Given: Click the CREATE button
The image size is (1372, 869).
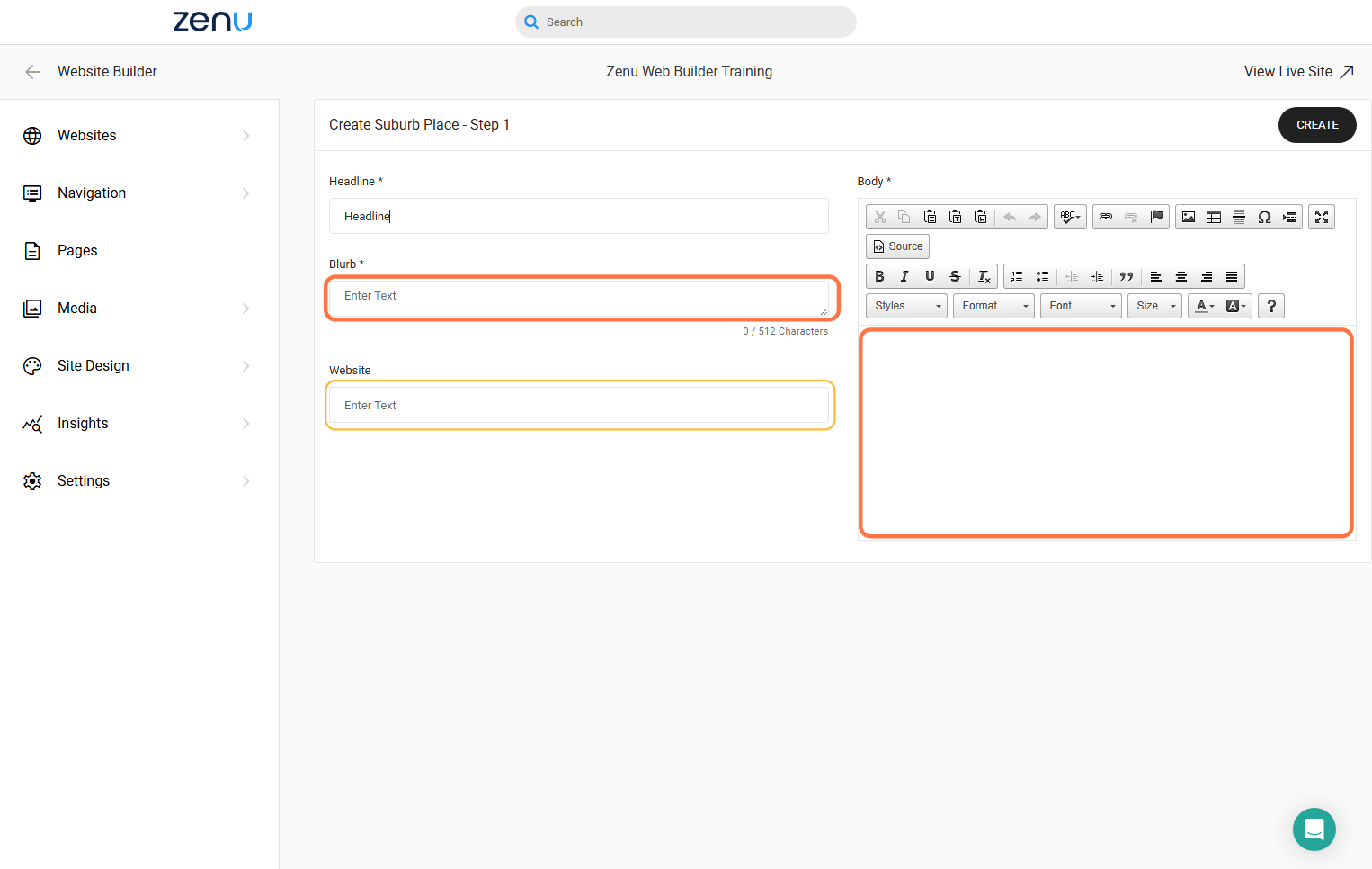Looking at the screenshot, I should click(1317, 125).
